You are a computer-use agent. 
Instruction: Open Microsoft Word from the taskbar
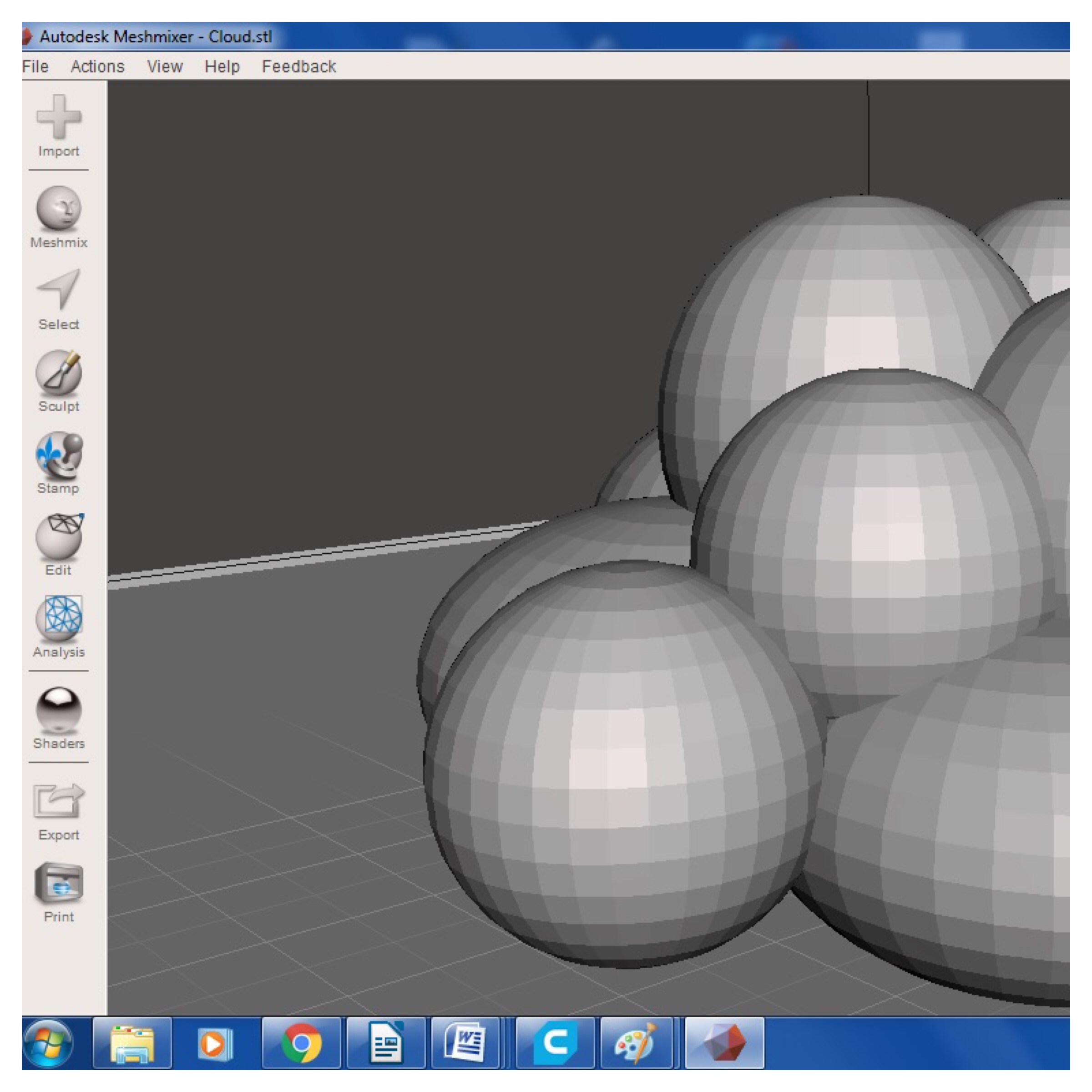(x=465, y=1043)
